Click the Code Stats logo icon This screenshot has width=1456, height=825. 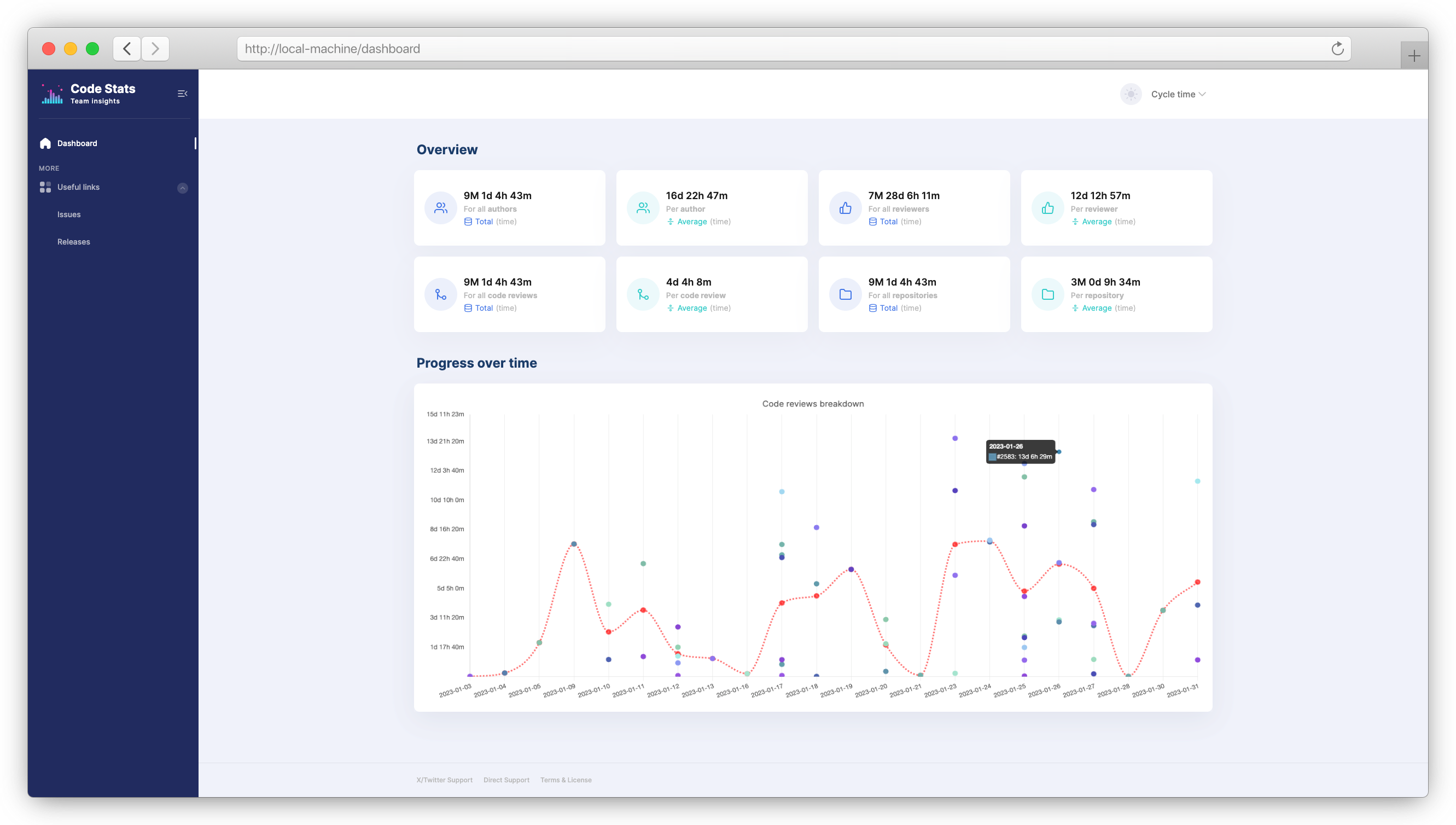pos(52,94)
